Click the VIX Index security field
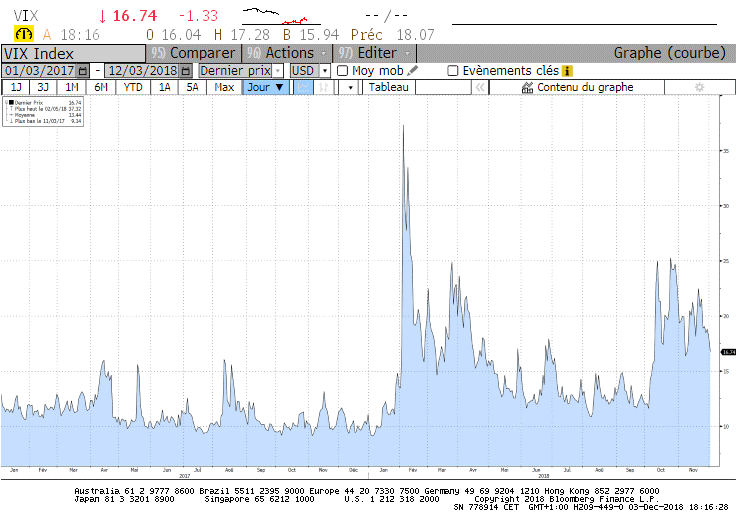The image size is (736, 530). pos(73,54)
